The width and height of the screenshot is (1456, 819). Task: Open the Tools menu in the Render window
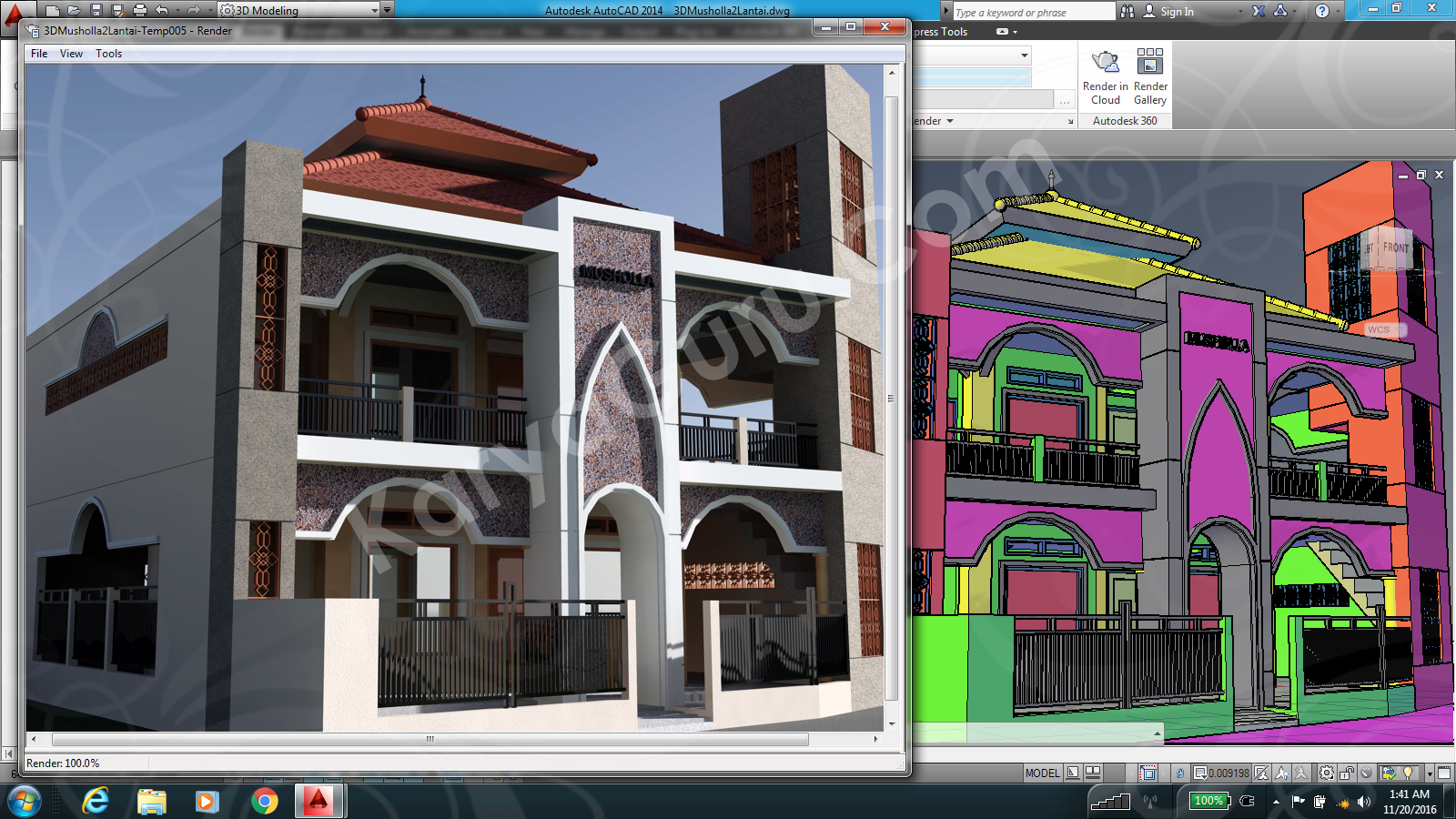tap(109, 53)
